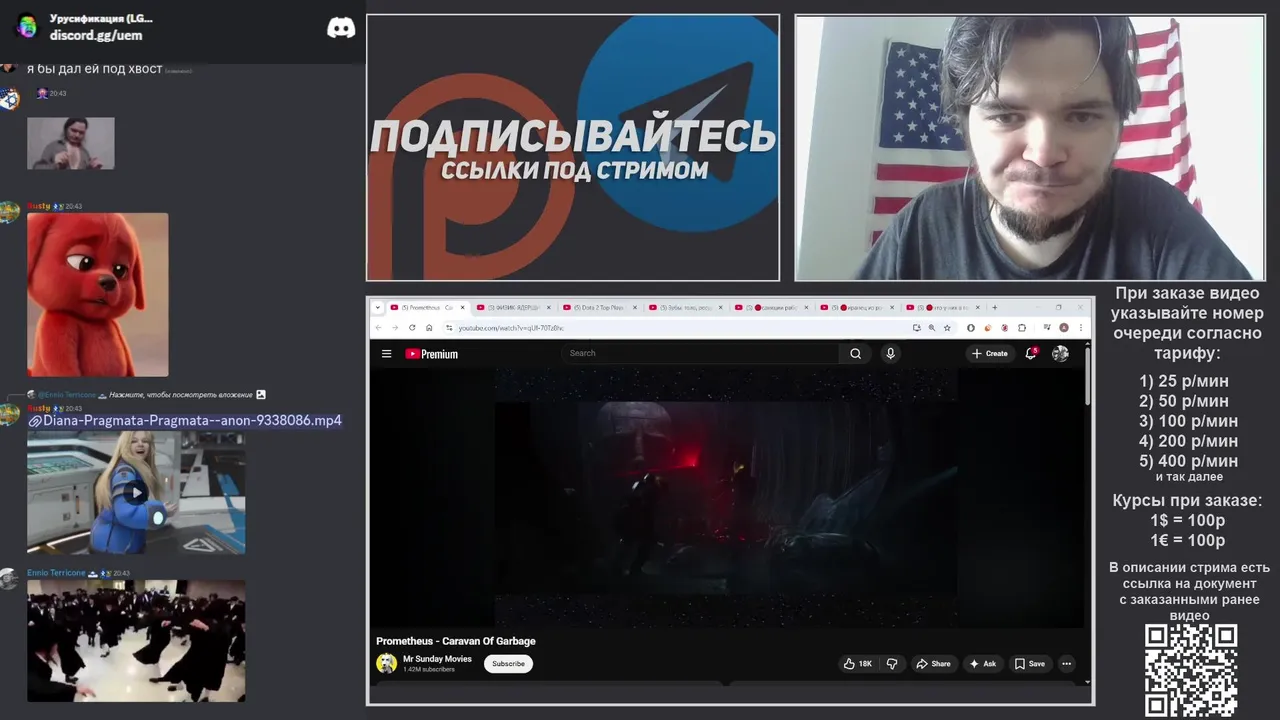This screenshot has width=1280, height=720.
Task: Go back in the browser
Action: (x=378, y=327)
